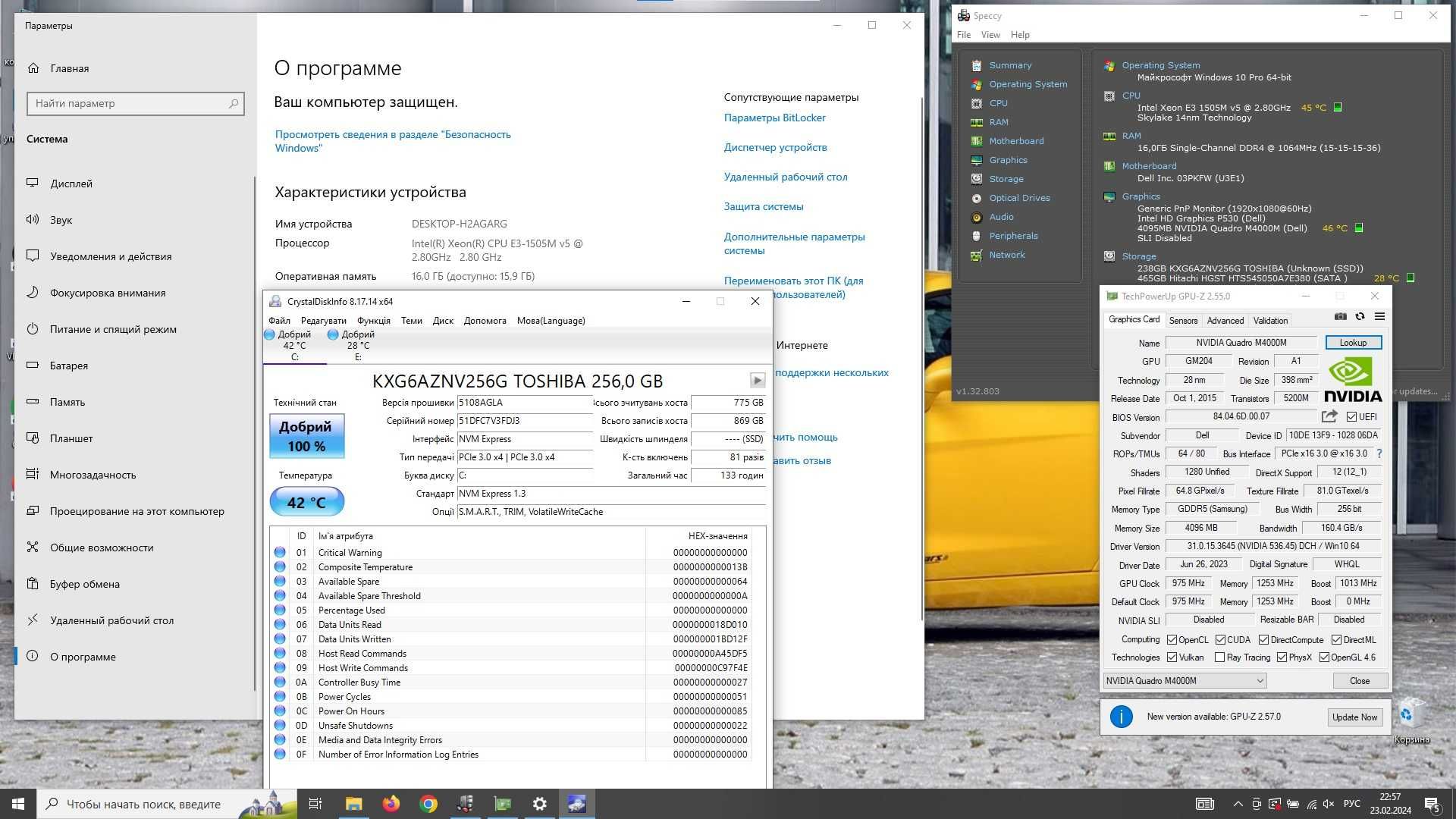The height and width of the screenshot is (819, 1456).
Task: Click the NVIDIA logo in GPU-Z
Action: 1353,379
